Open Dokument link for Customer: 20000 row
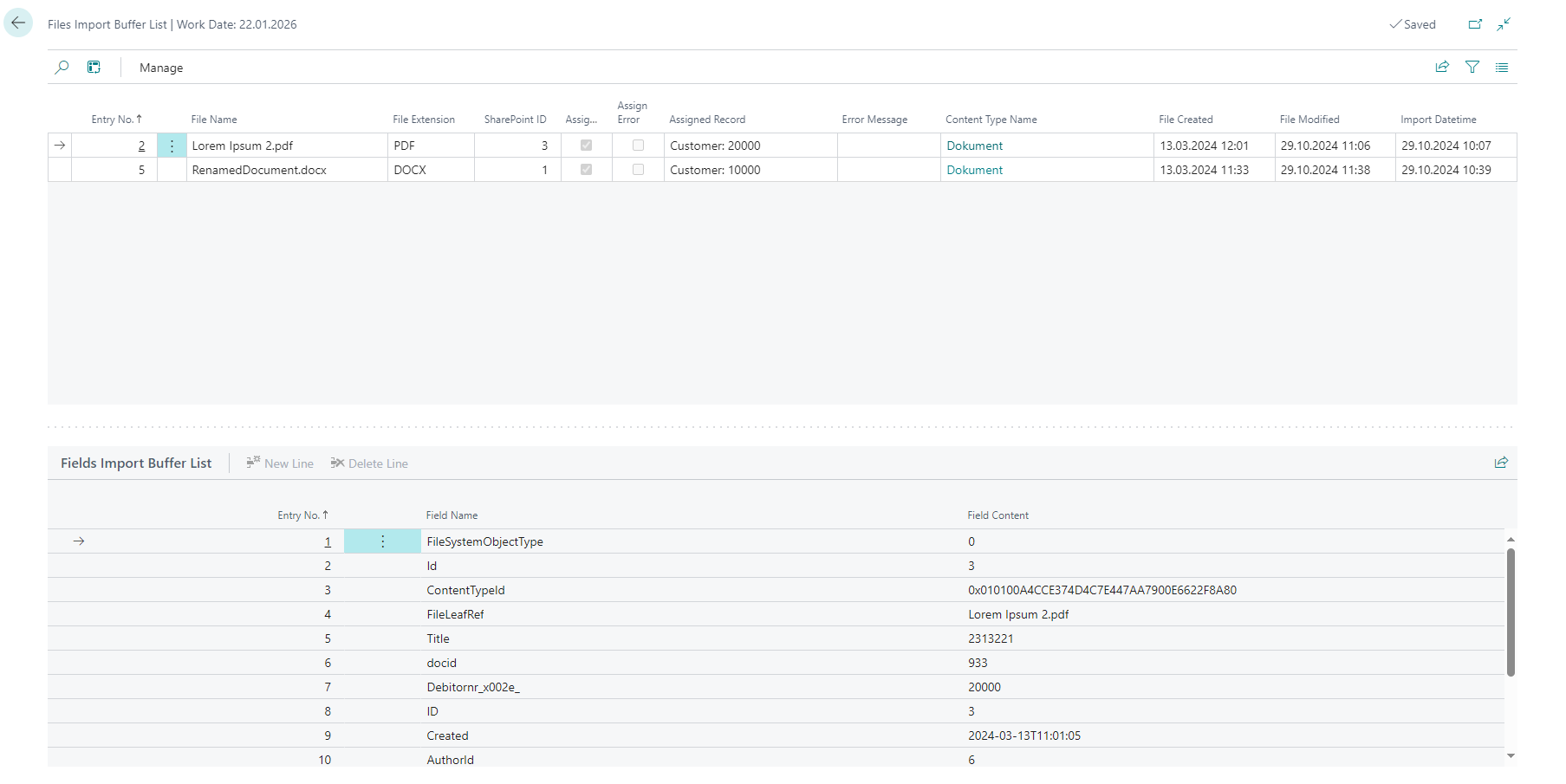 tap(974, 146)
